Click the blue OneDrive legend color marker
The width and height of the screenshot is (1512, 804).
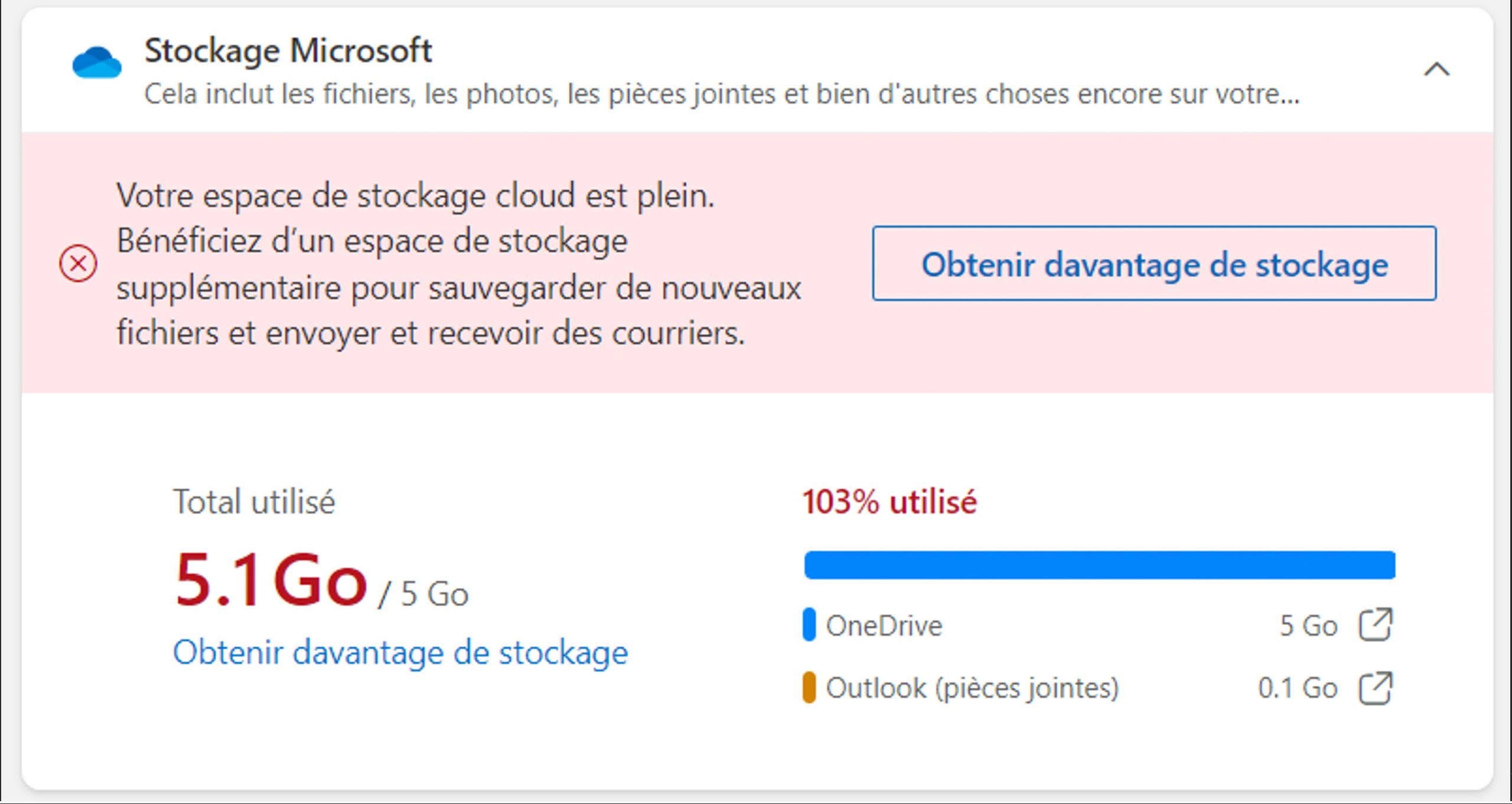point(809,625)
